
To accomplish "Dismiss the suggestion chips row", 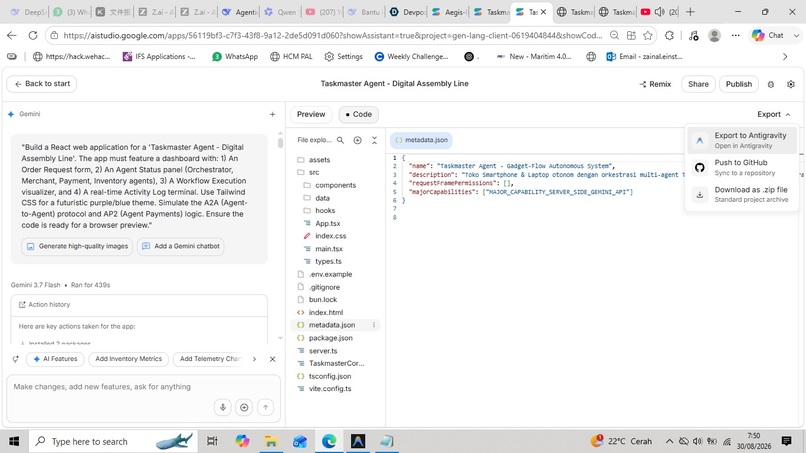I will 272,359.
